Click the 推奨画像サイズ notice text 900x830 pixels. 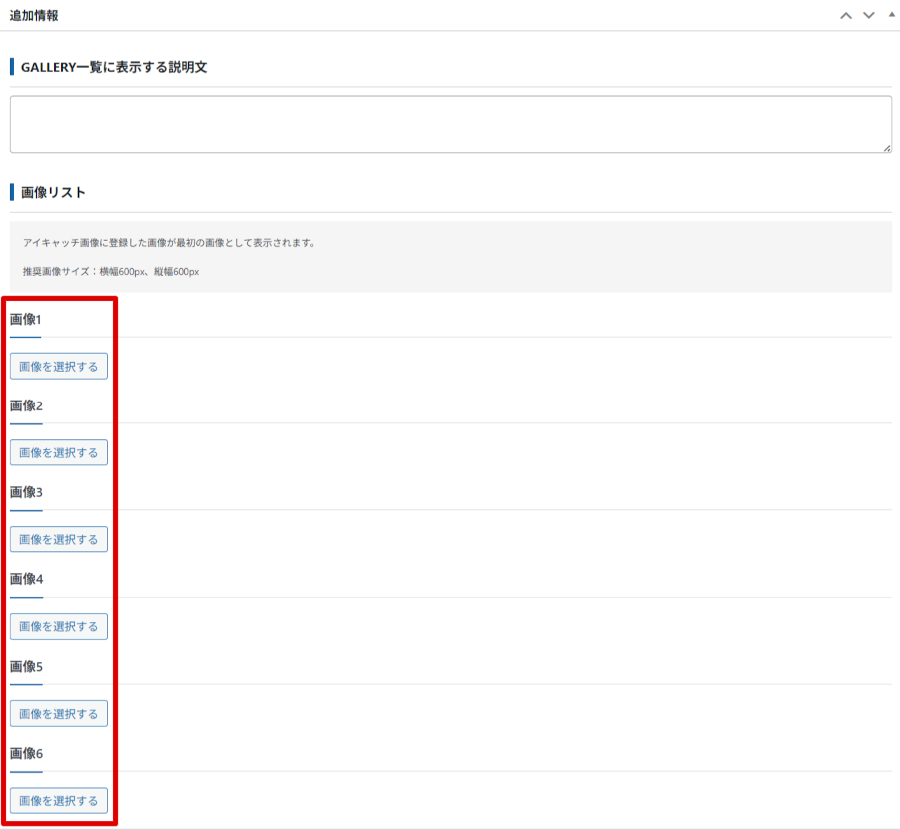point(111,272)
